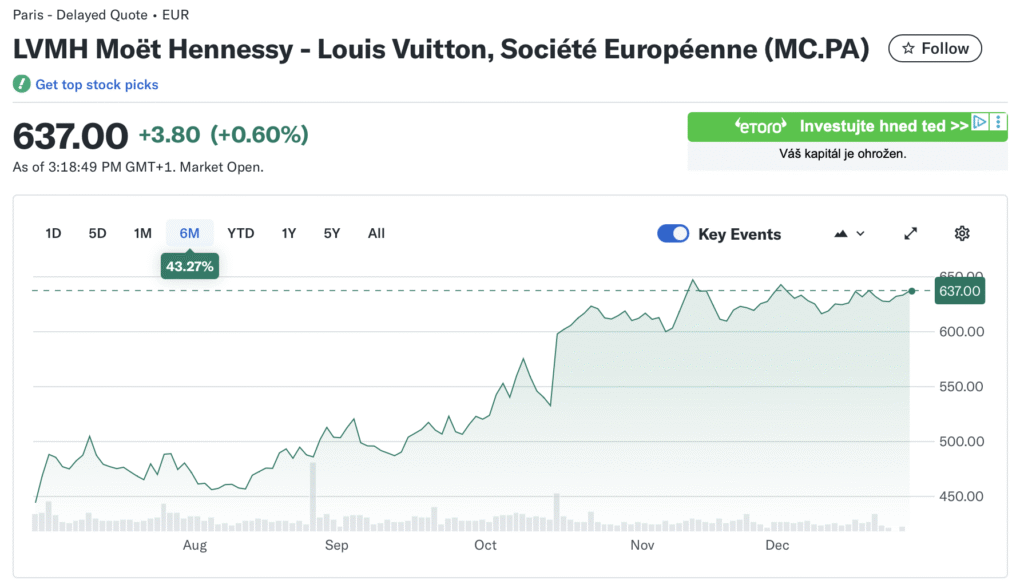Open Get top stock picks link
The width and height of the screenshot is (1024, 588).
(x=97, y=85)
